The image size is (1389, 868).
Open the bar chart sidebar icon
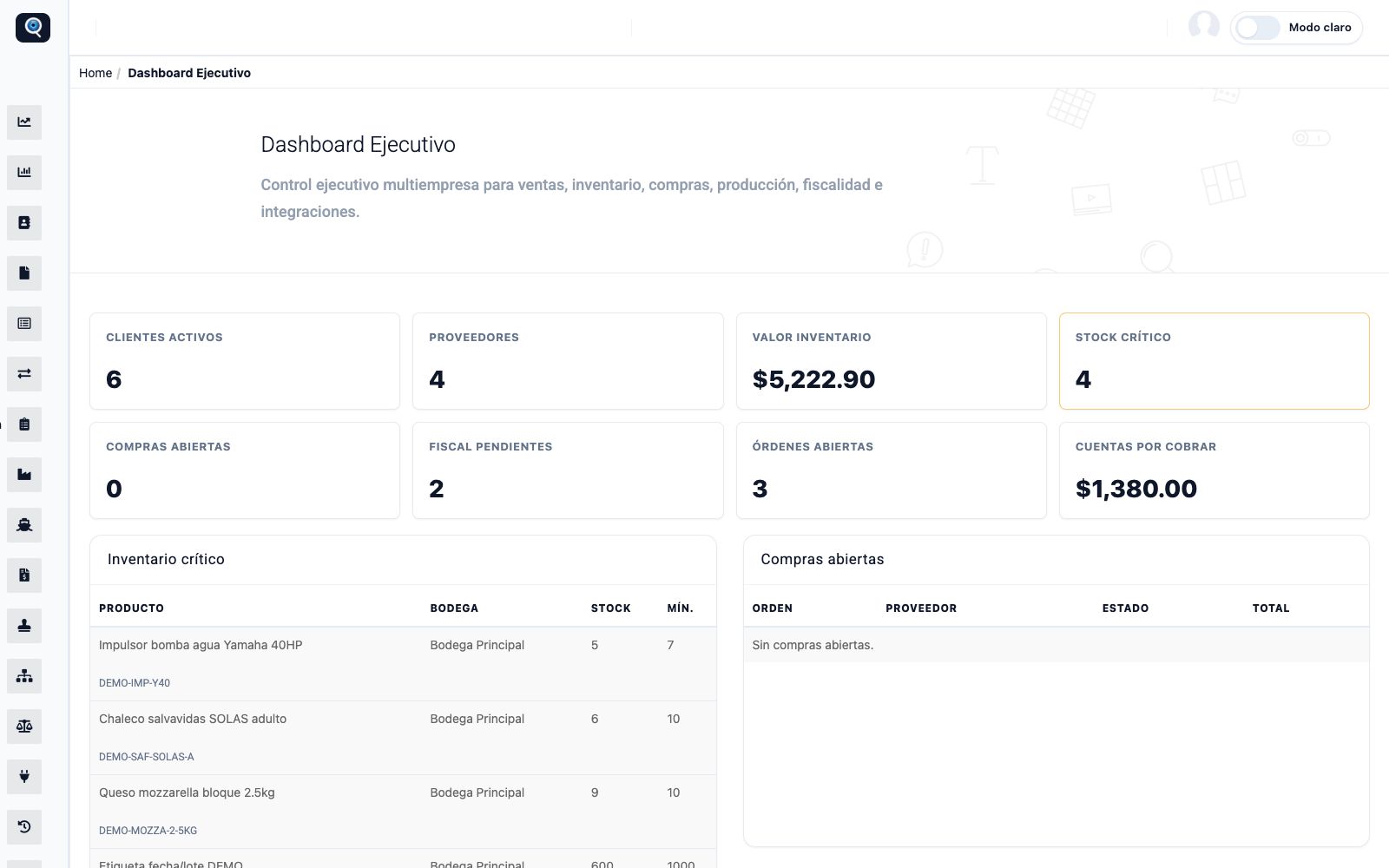pos(24,173)
